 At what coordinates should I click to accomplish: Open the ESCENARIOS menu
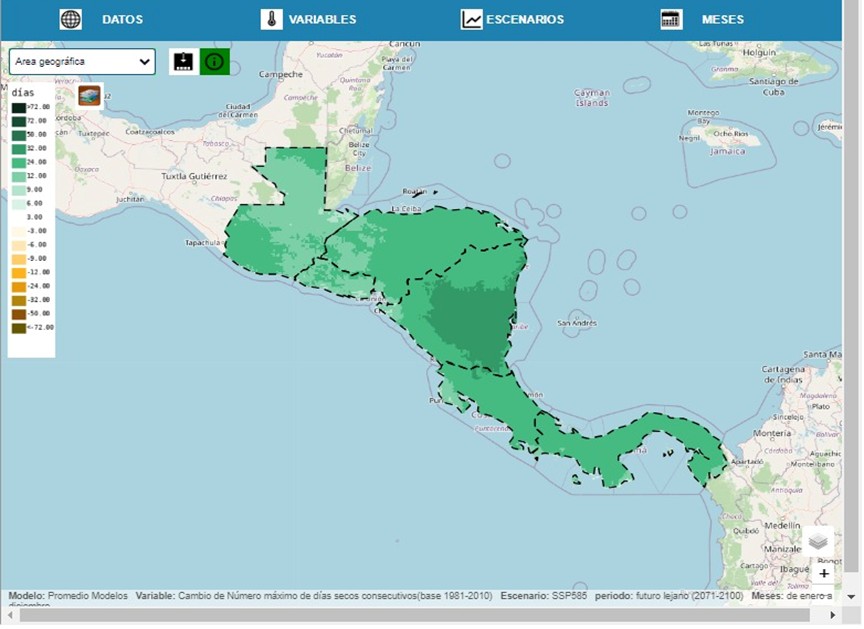524,20
